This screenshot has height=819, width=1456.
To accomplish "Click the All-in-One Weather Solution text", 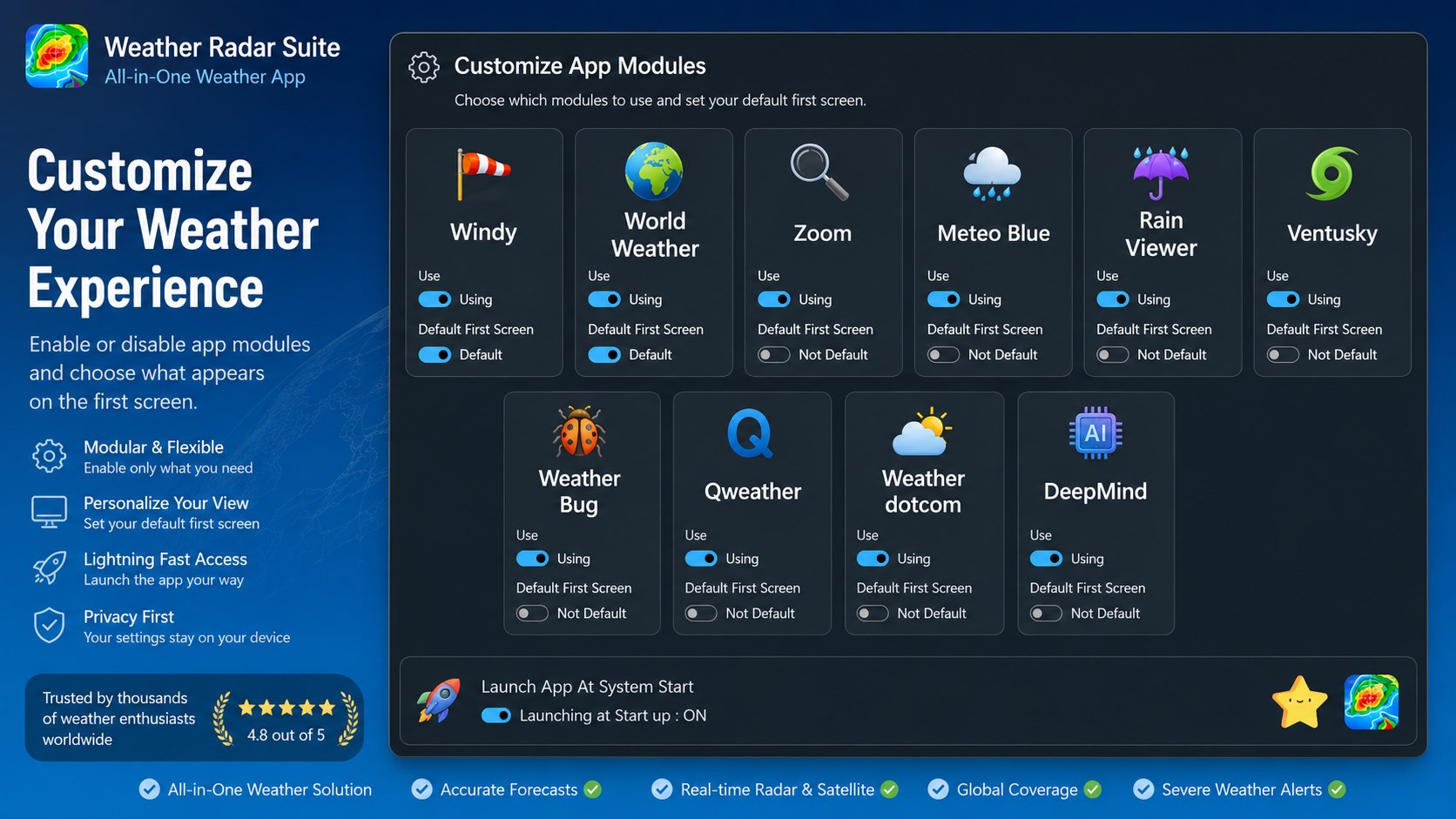I will pos(270,789).
